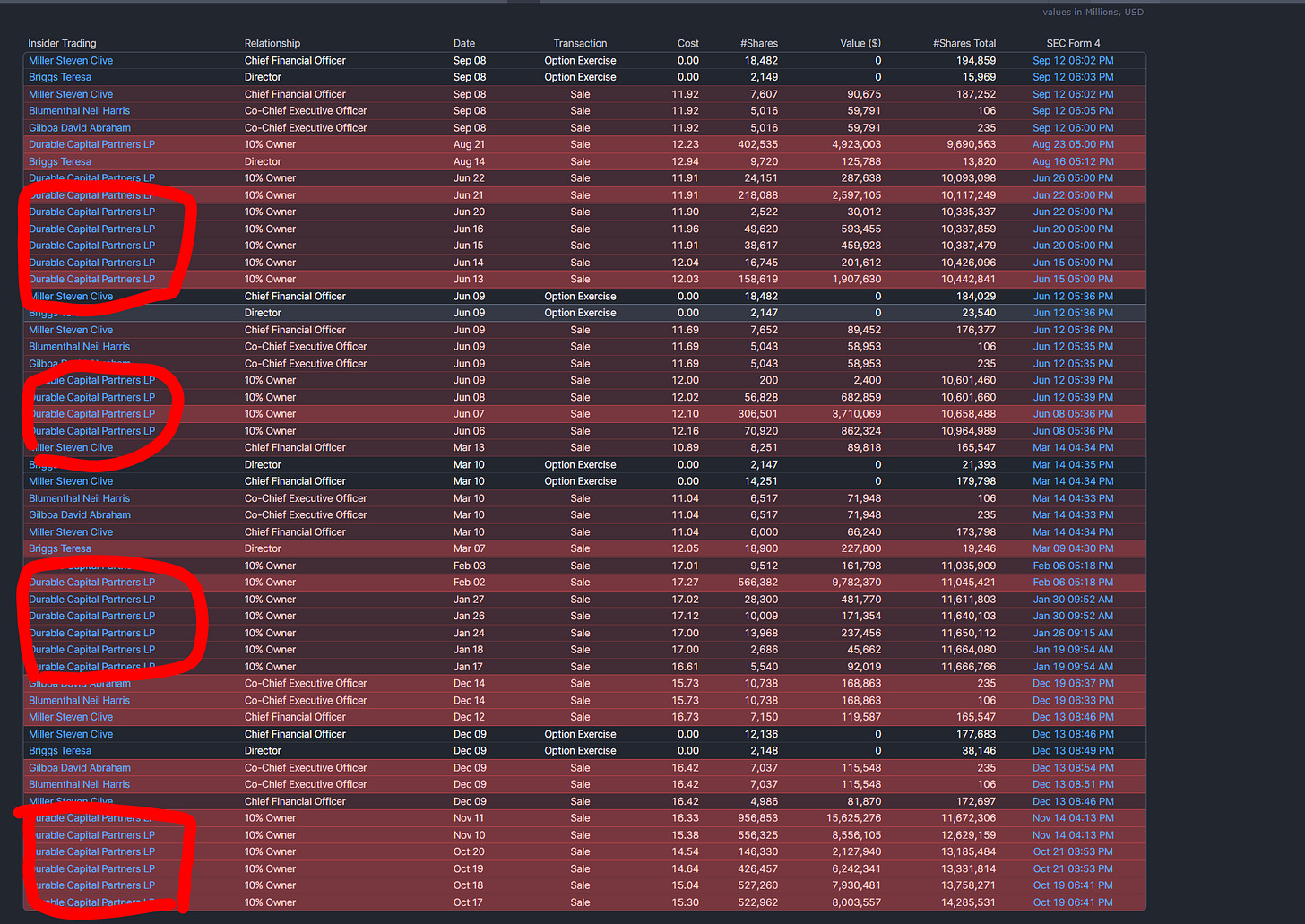Viewport: 1305px width, 924px height.
Task: Open Durable Capital Partners LP in Jun 20 row
Action: coord(91,212)
